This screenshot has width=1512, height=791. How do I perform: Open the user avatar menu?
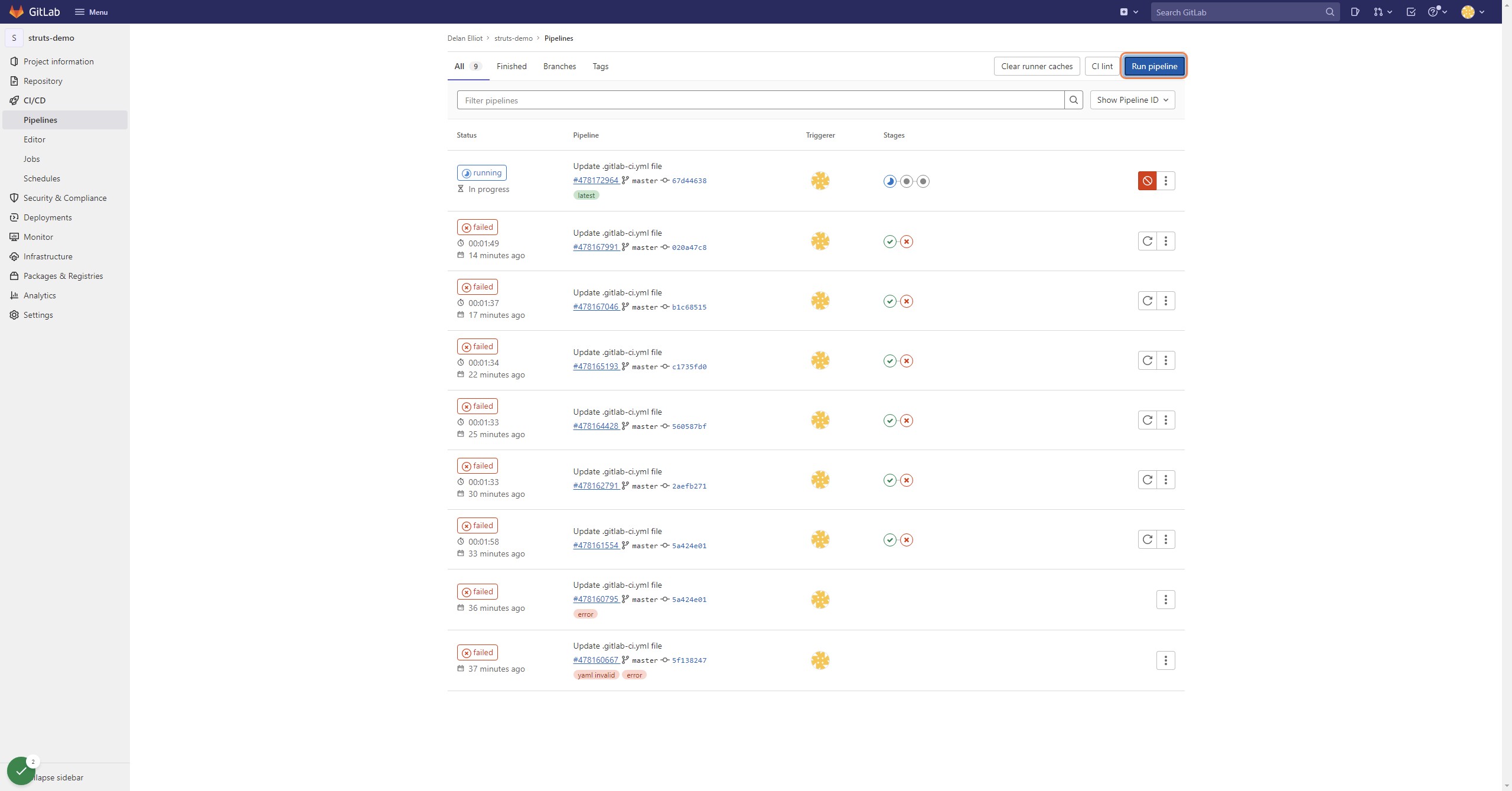tap(1472, 12)
